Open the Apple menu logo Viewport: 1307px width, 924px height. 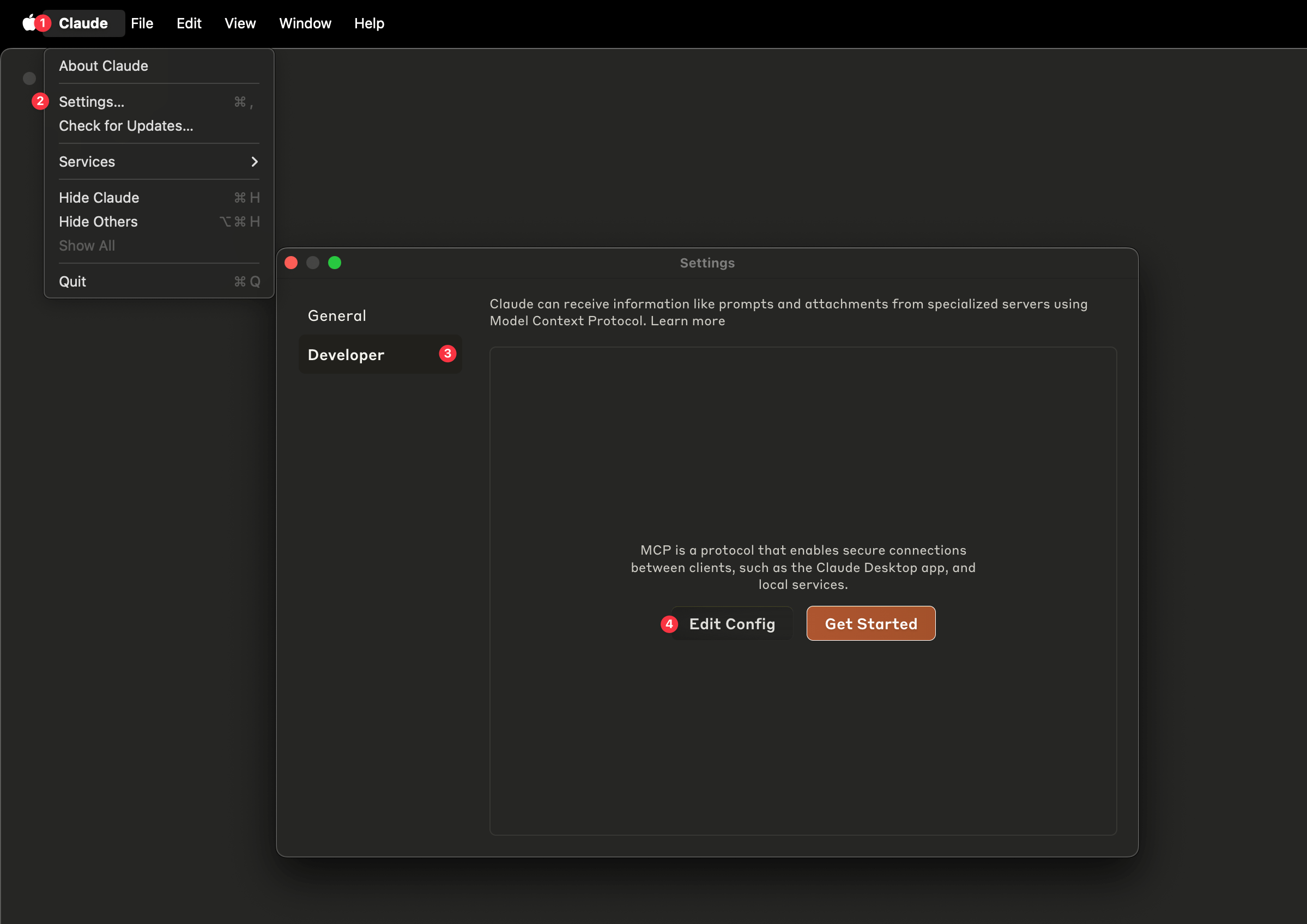click(28, 23)
